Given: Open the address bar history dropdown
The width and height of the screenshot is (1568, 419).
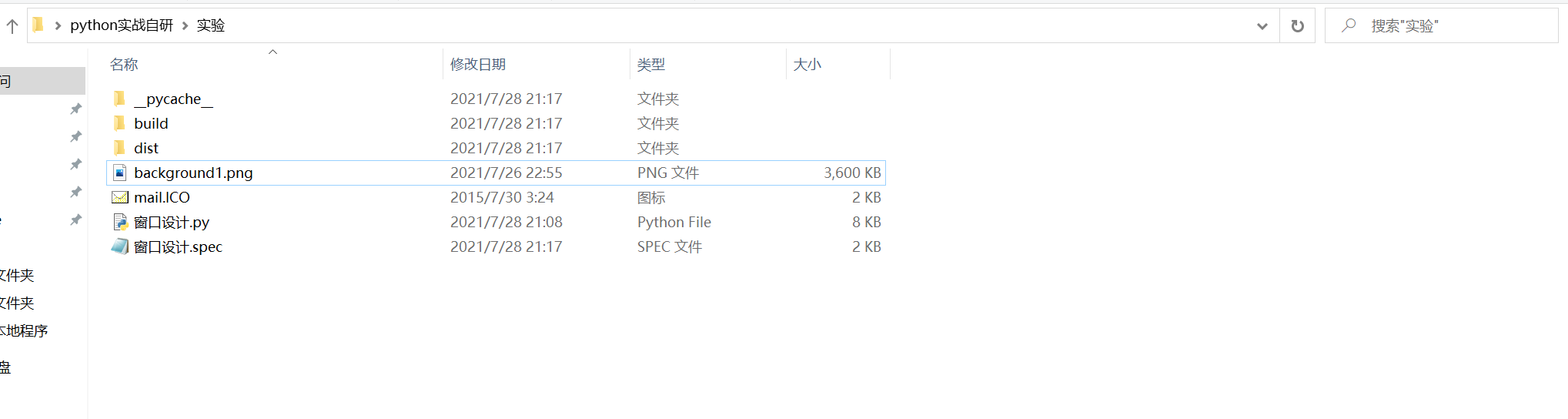Looking at the screenshot, I should 1262,26.
